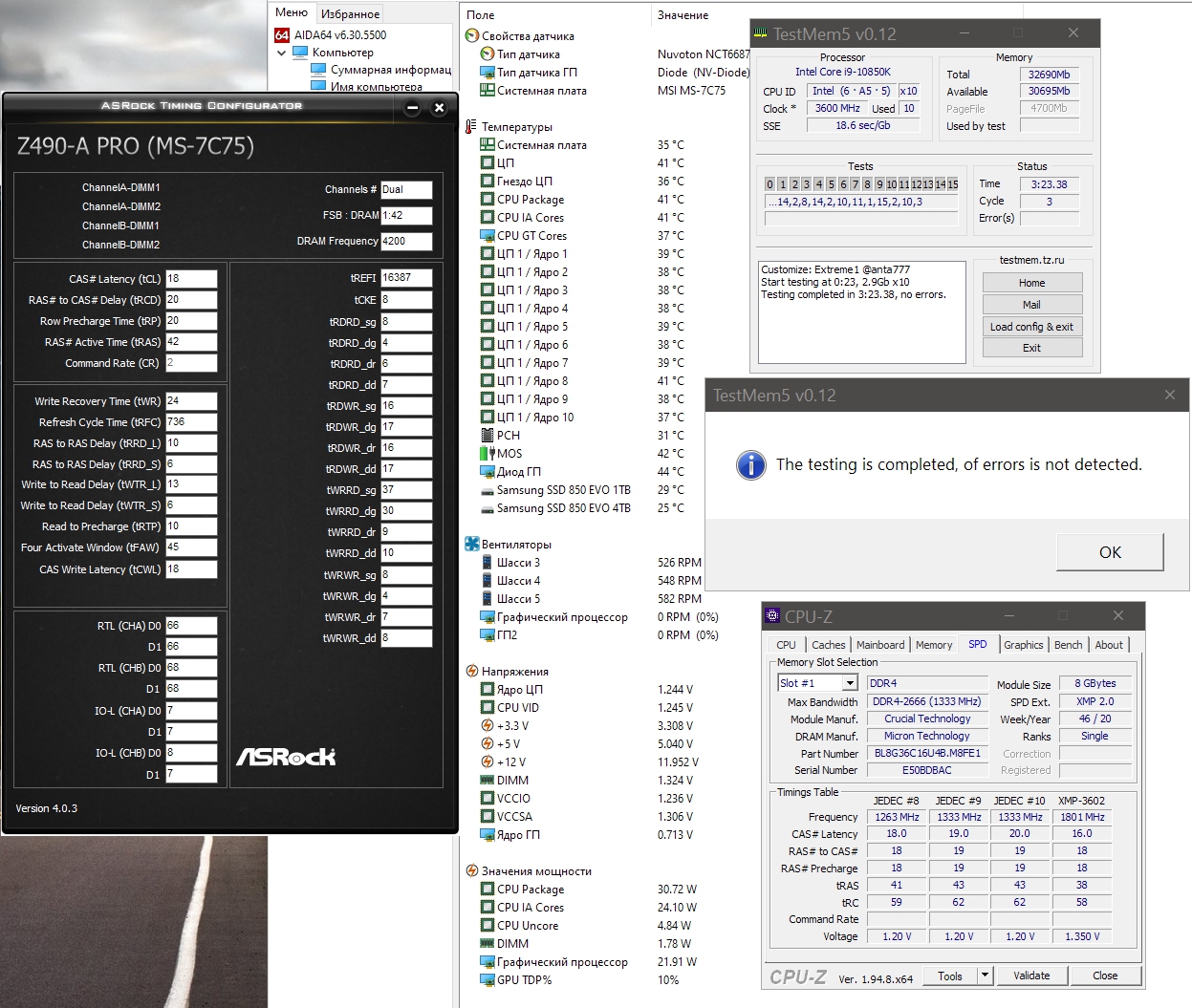Switch to the About tab in CPU-Z
Viewport: 1192px width, 1008px height.
coord(1109,645)
